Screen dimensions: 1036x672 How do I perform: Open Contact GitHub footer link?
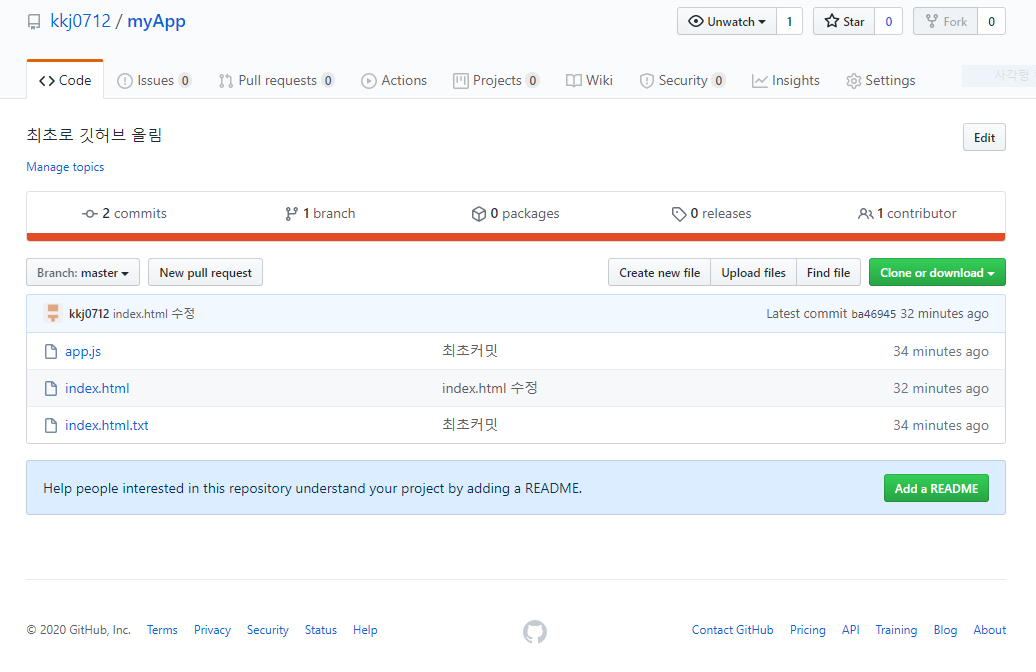pyautogui.click(x=732, y=630)
